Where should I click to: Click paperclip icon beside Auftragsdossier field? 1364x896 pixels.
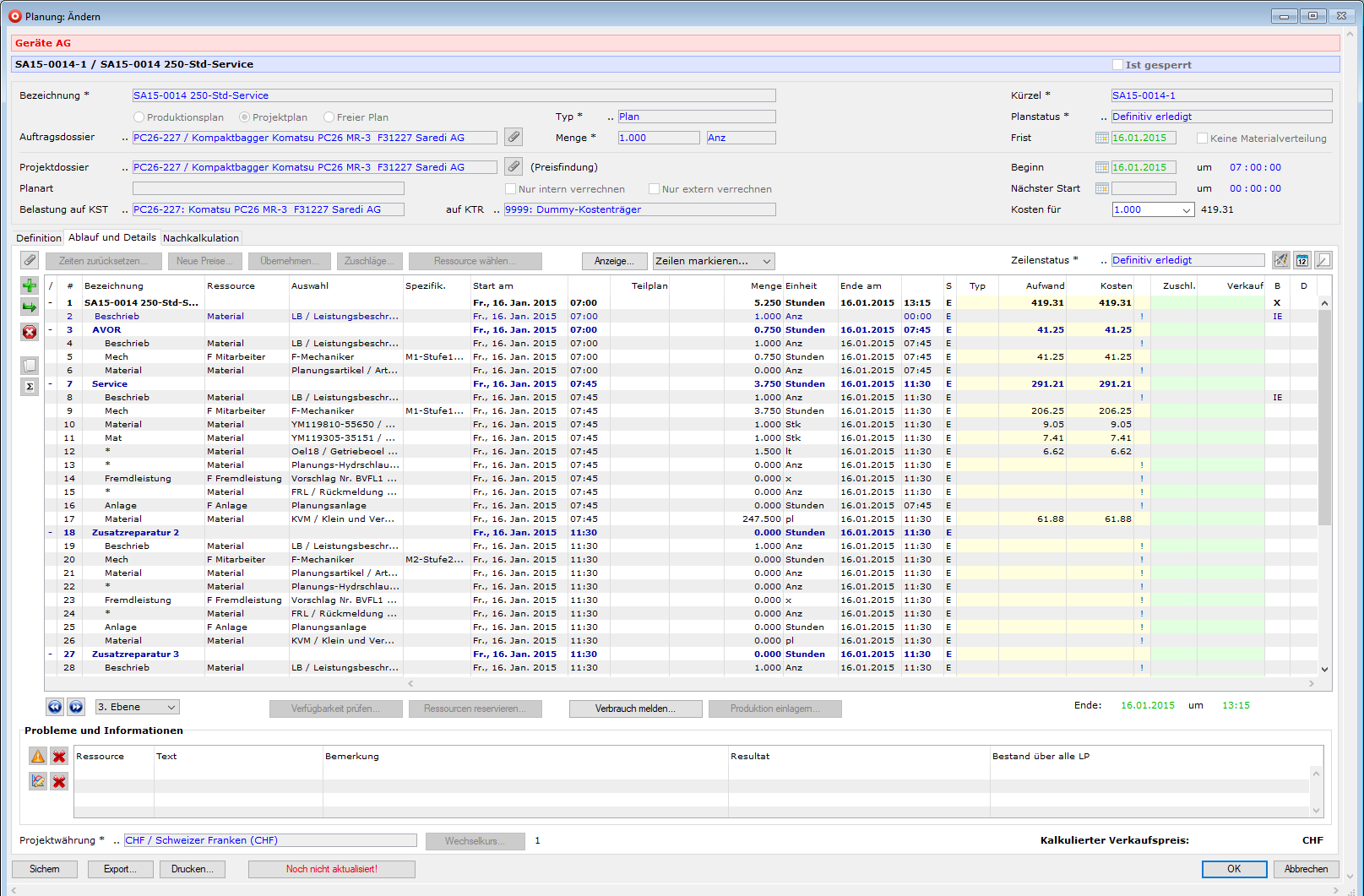514,137
